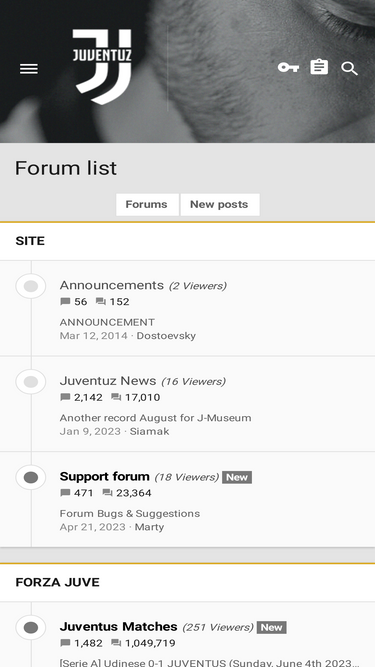Open search with magnifier icon
Image resolution: width=375 pixels, height=667 pixels.
tap(349, 68)
